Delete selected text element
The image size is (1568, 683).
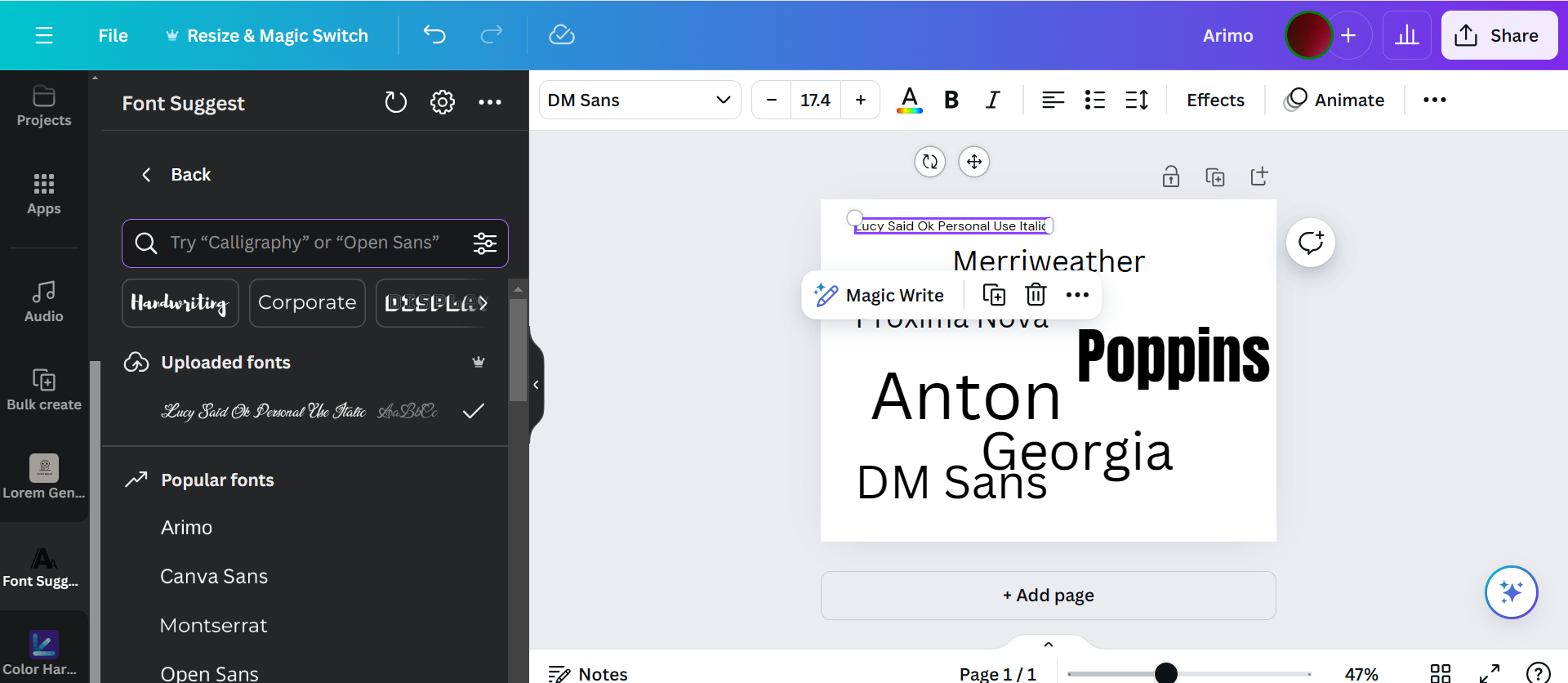point(1036,295)
